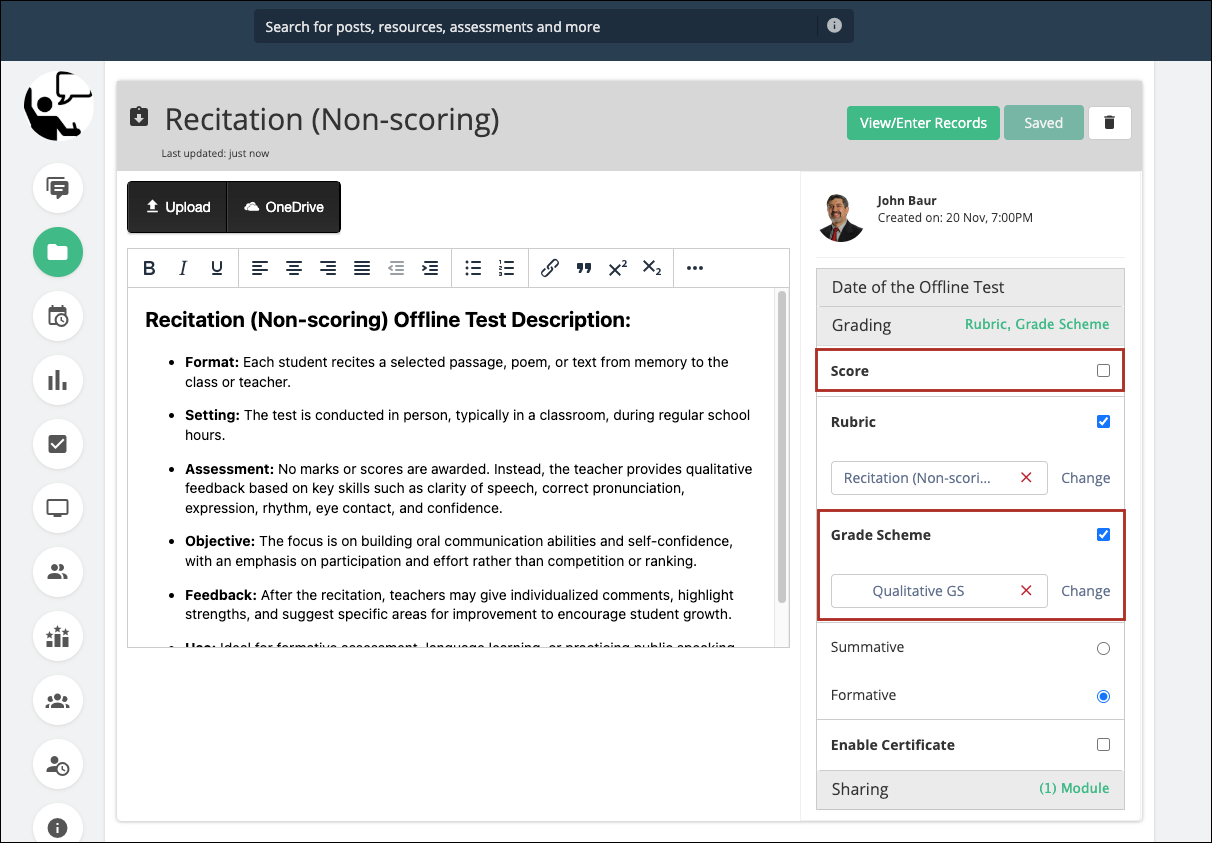The width and height of the screenshot is (1212, 843).
Task: Delete the offline test with the trash icon
Action: pyautogui.click(x=1109, y=123)
